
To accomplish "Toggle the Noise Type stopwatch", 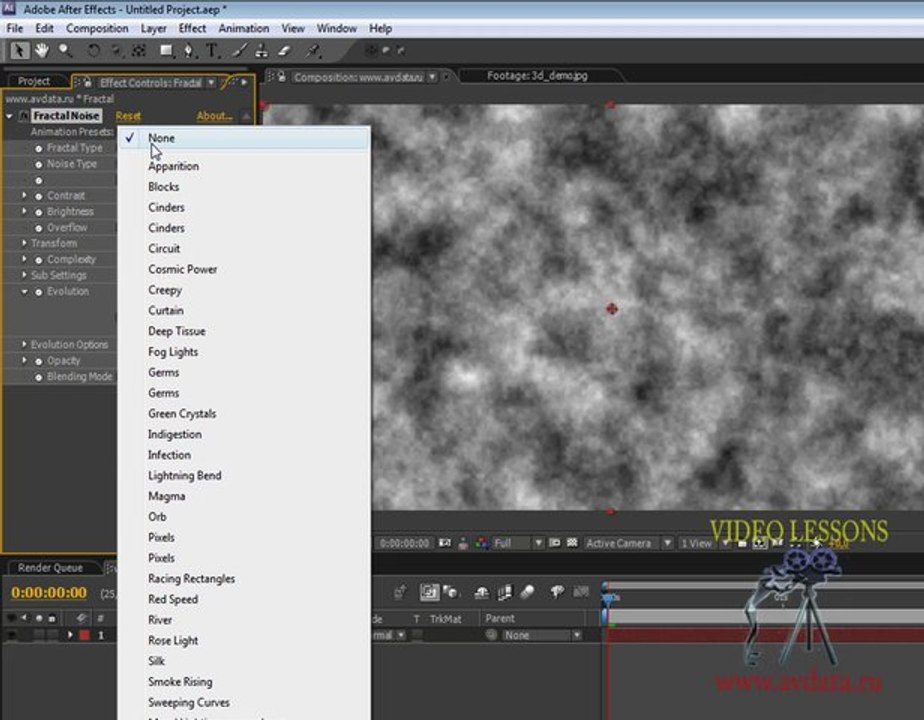I will [38, 164].
